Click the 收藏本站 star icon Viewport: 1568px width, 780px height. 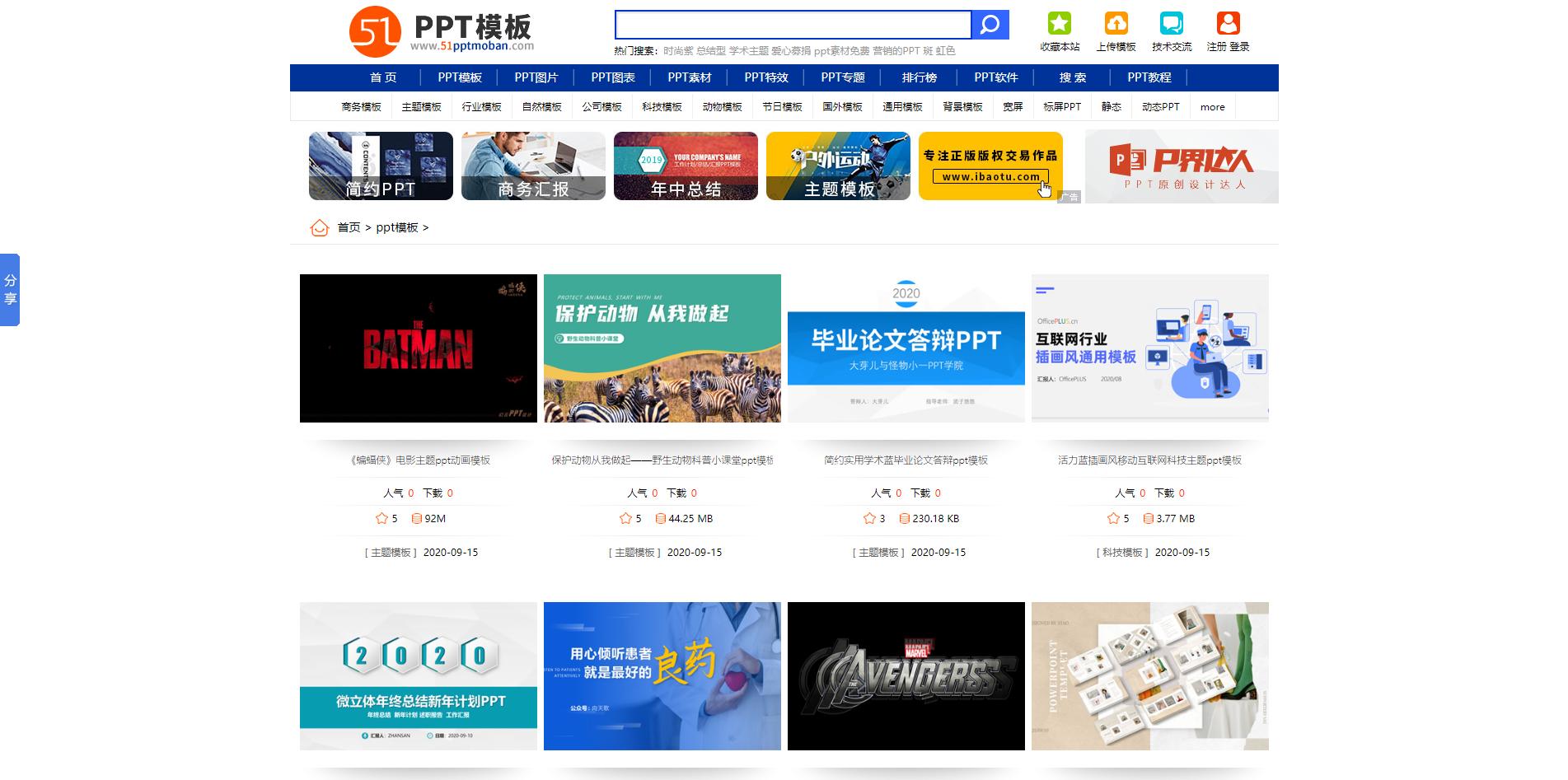click(x=1059, y=22)
